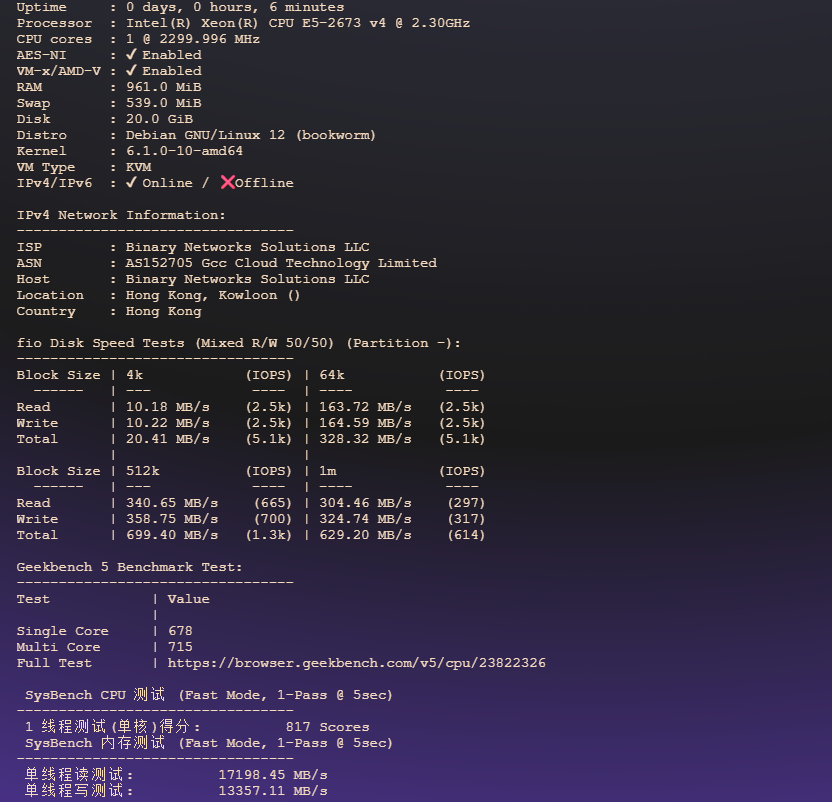Click the Hong Kong, Kowloon location text
The width and height of the screenshot is (832, 802).
(212, 295)
